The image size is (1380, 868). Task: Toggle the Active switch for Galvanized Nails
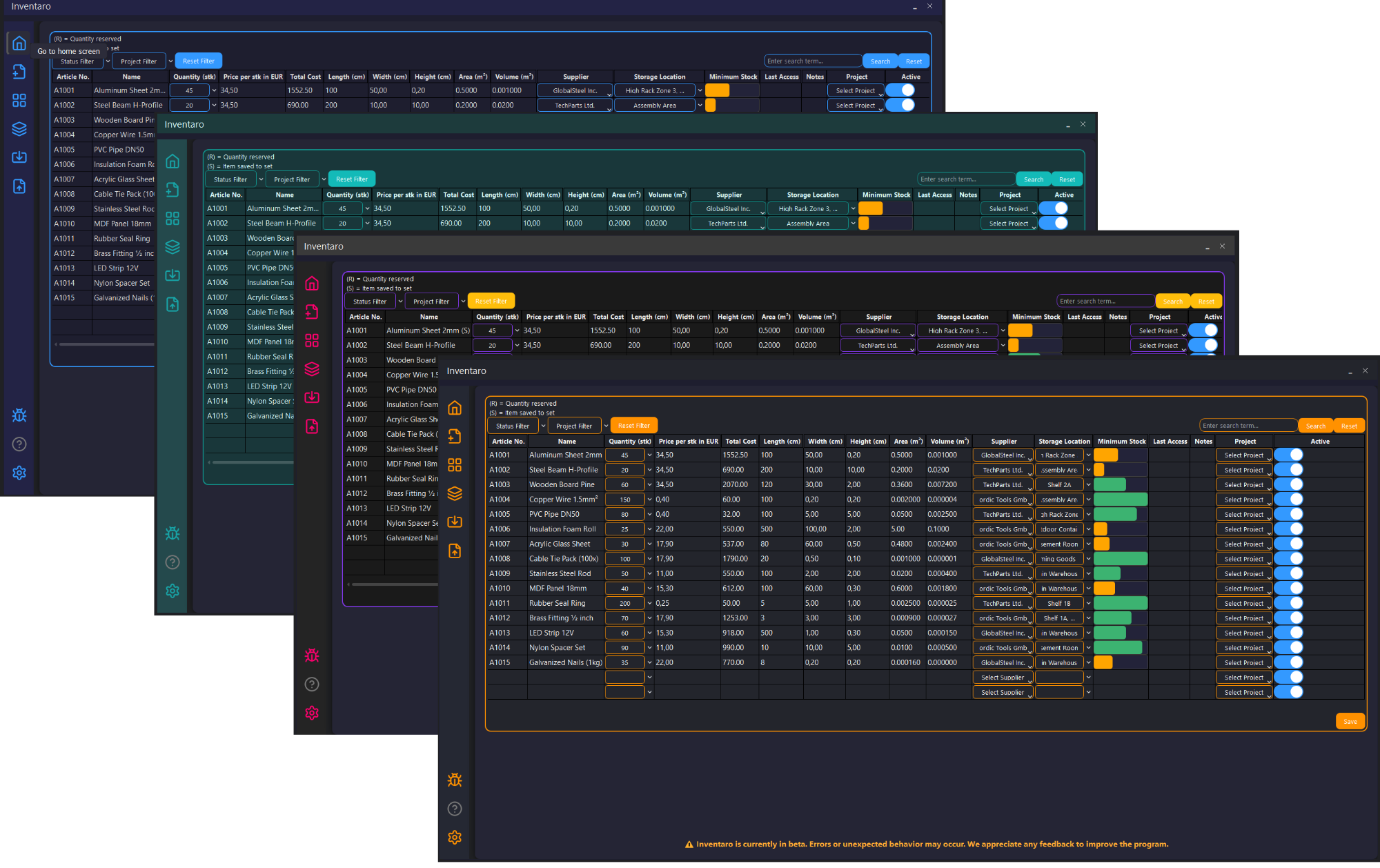1288,662
